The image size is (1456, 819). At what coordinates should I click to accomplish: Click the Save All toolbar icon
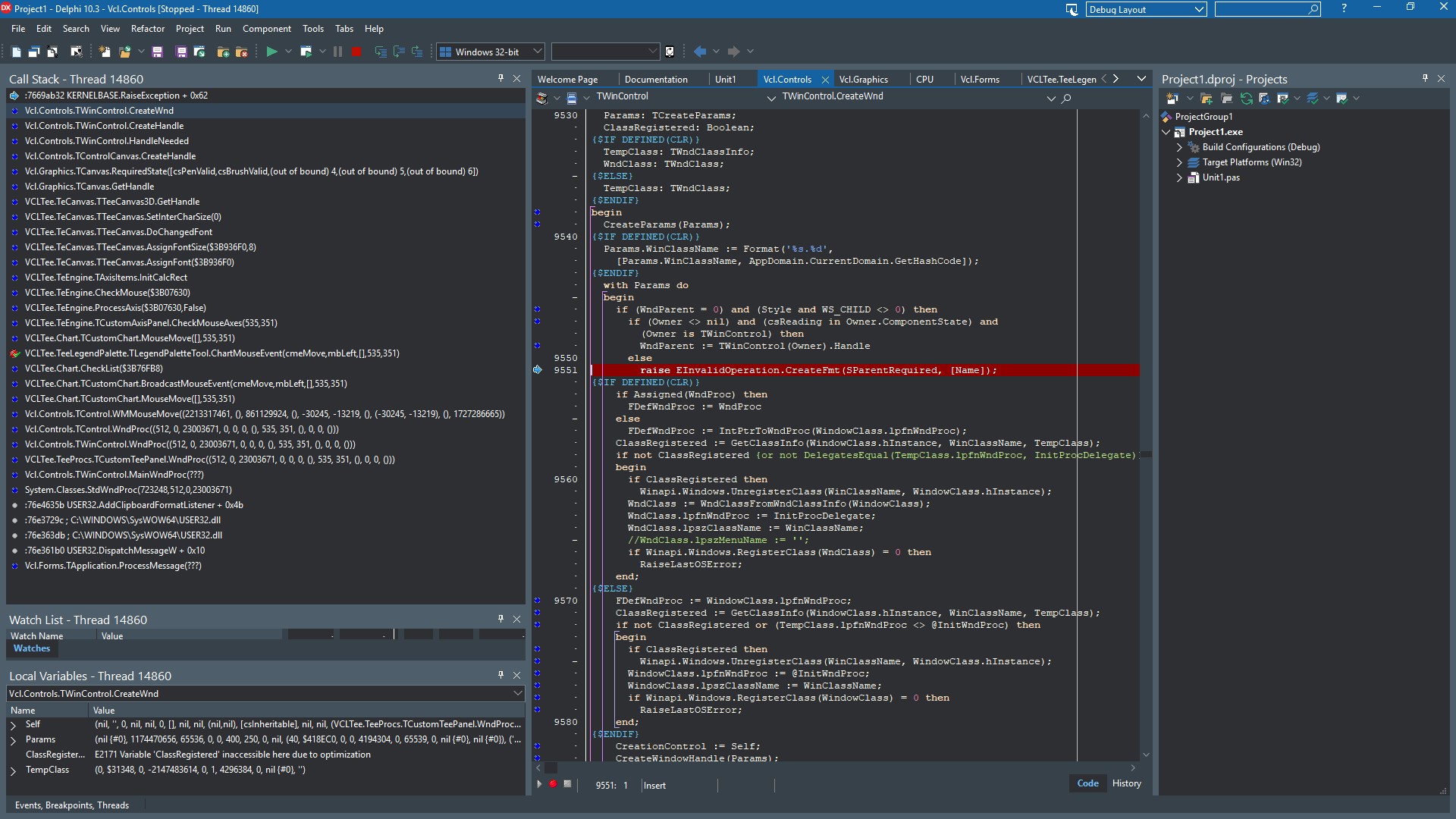pyautogui.click(x=180, y=52)
